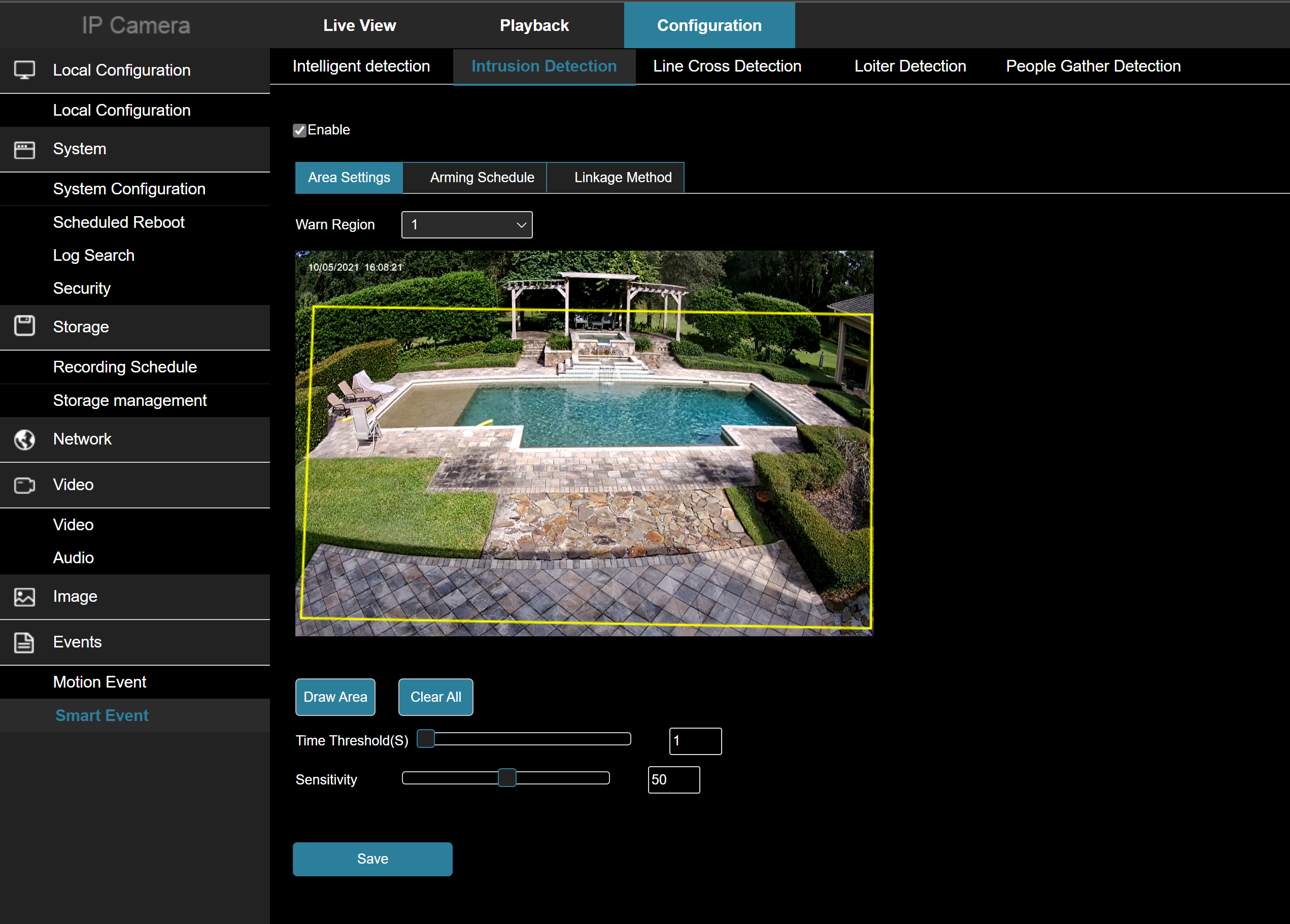1290x924 pixels.
Task: Click Image settings icon
Action: (25, 597)
